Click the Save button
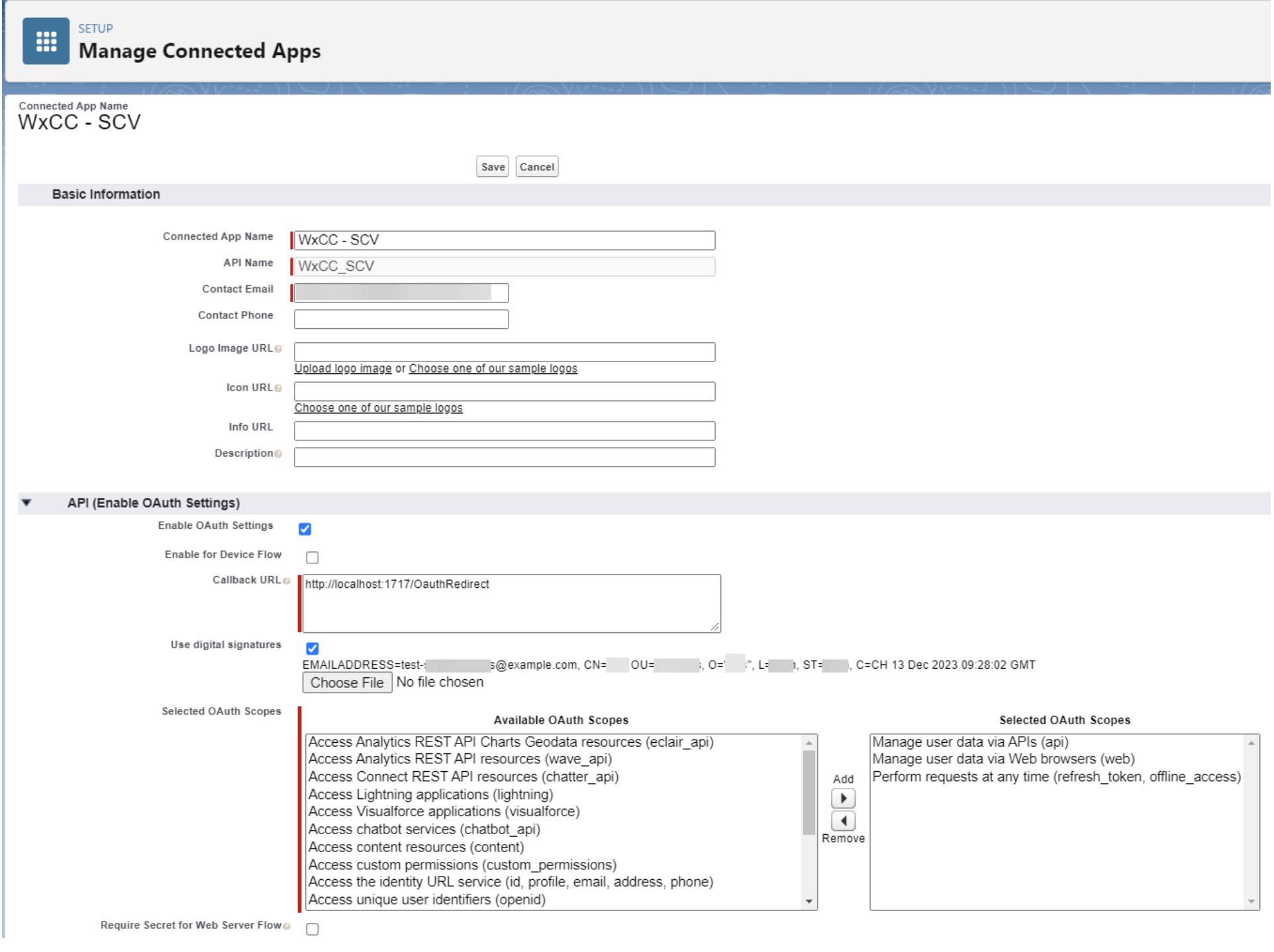1274x952 pixels. (x=493, y=167)
